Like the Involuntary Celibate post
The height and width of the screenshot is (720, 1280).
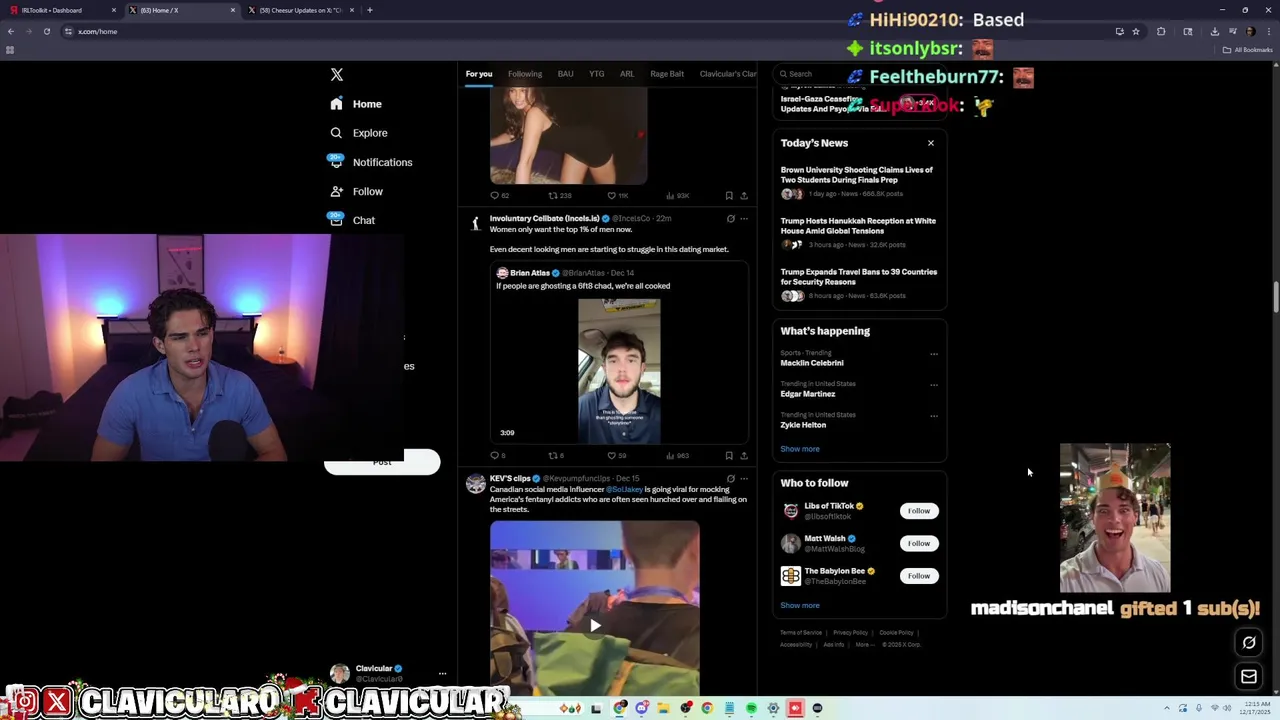611,456
